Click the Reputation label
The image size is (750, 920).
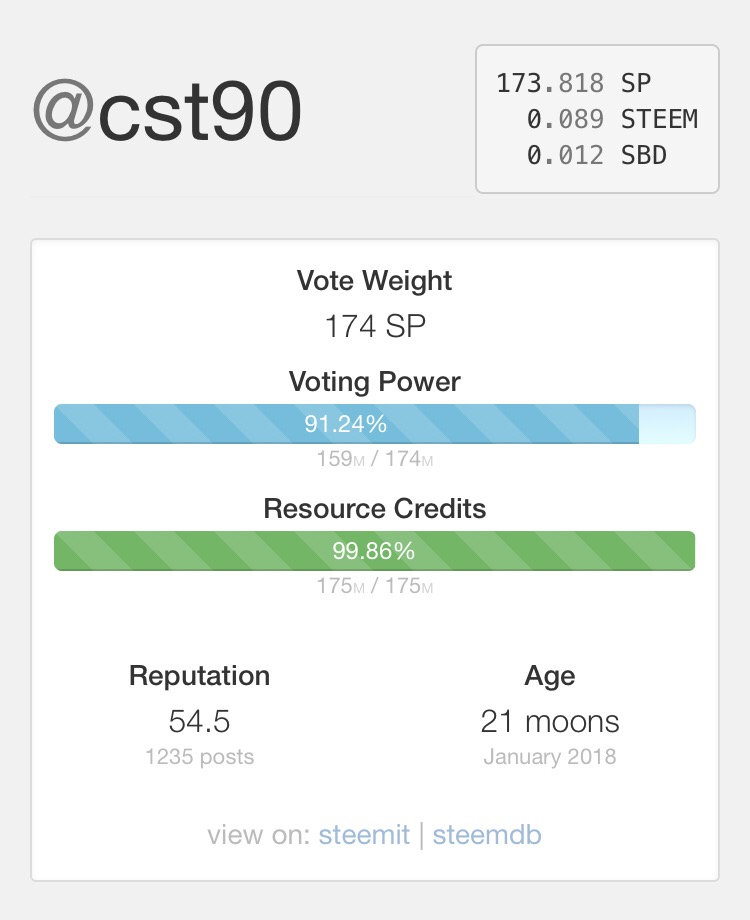[x=199, y=675]
